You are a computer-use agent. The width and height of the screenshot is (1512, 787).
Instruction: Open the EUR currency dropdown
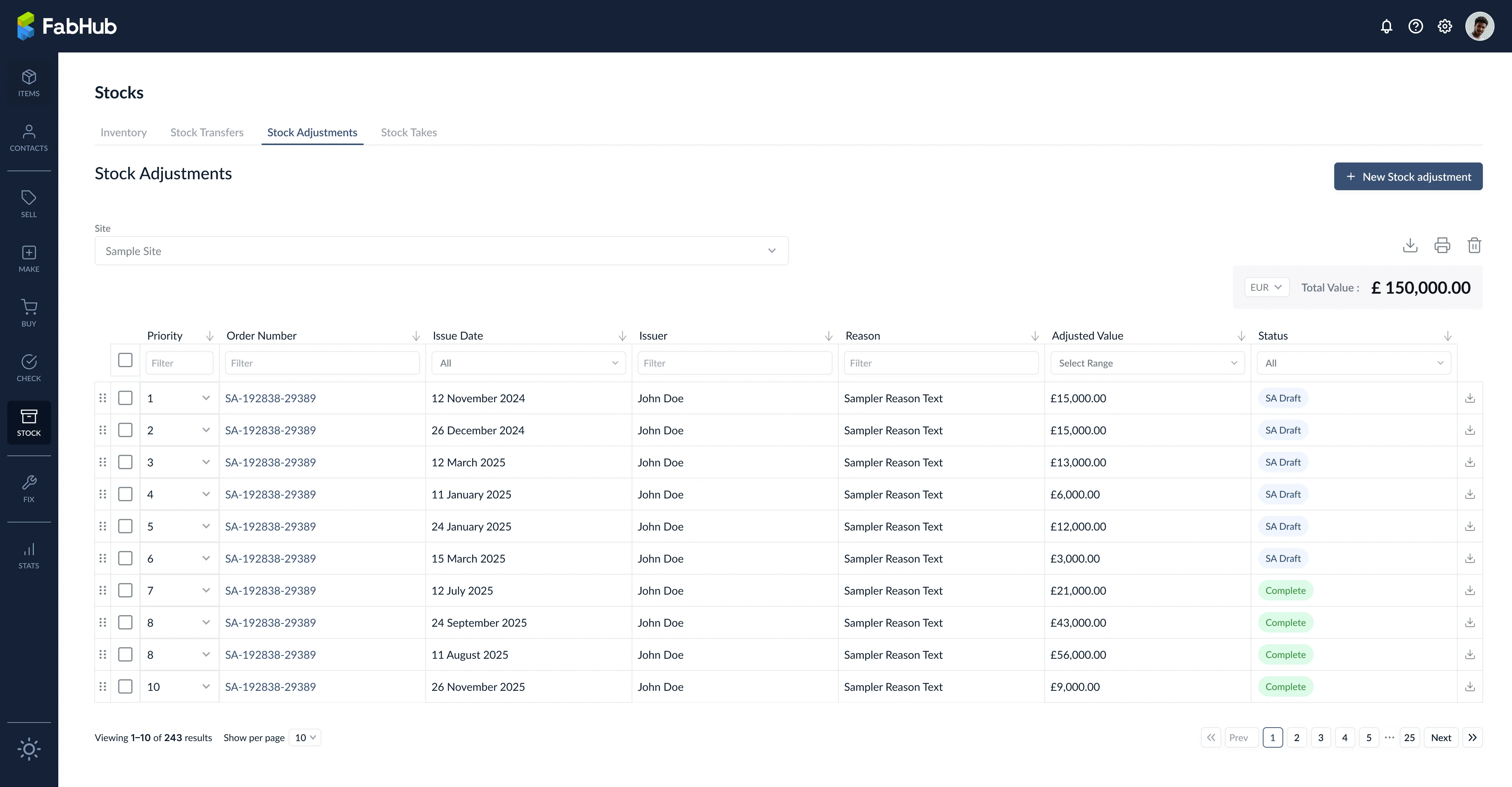point(1267,287)
